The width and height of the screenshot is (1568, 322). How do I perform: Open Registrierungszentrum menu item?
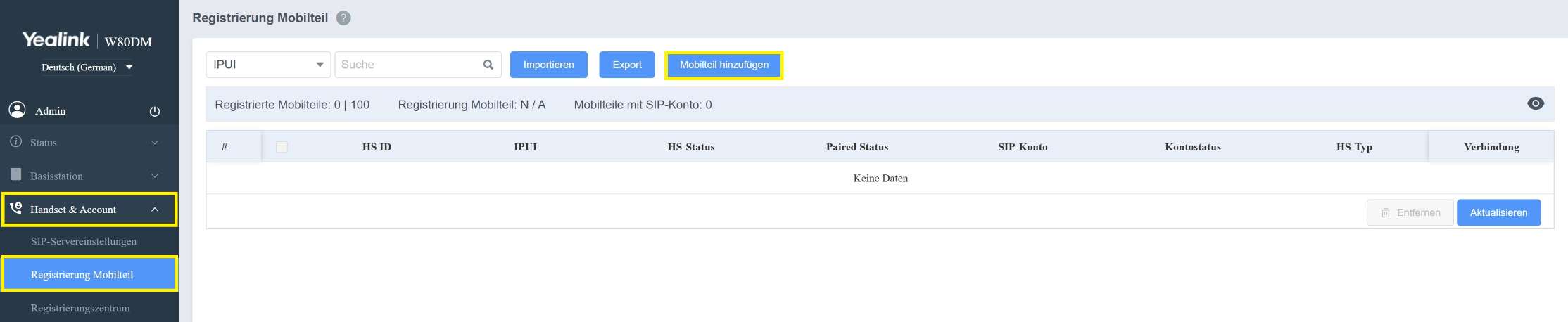pos(80,308)
